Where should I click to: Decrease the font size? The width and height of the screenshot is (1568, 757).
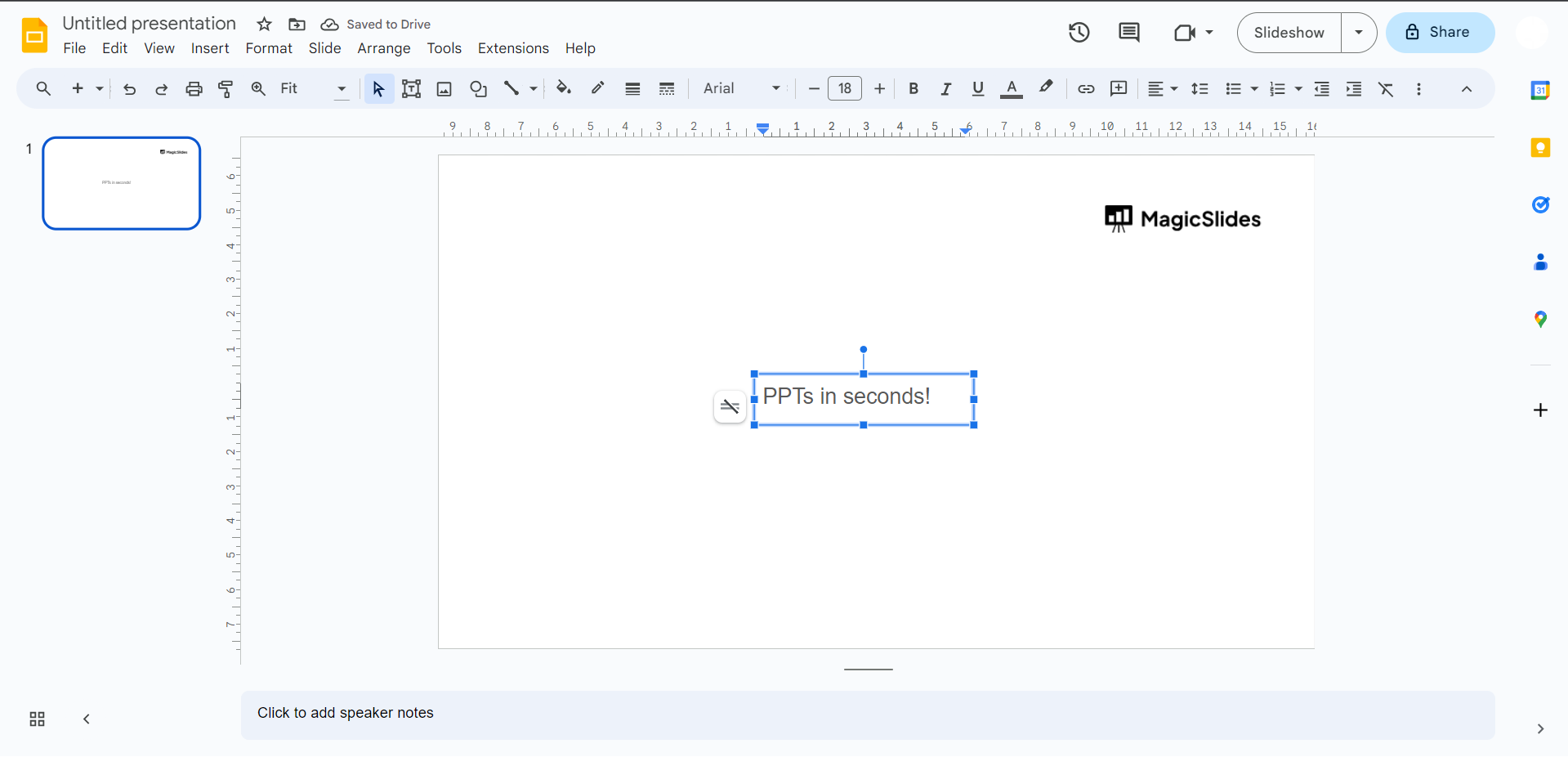point(814,88)
